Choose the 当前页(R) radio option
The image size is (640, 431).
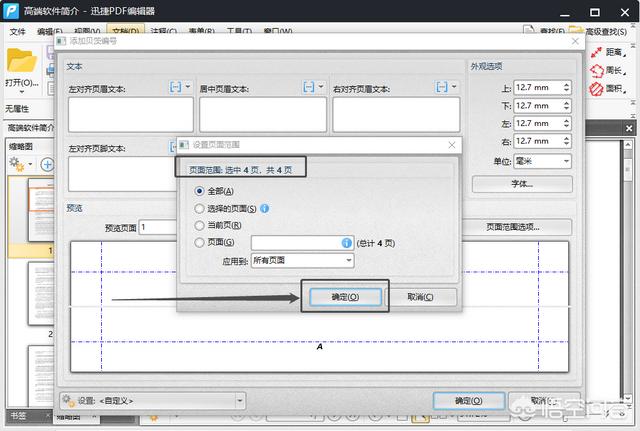pyautogui.click(x=199, y=225)
